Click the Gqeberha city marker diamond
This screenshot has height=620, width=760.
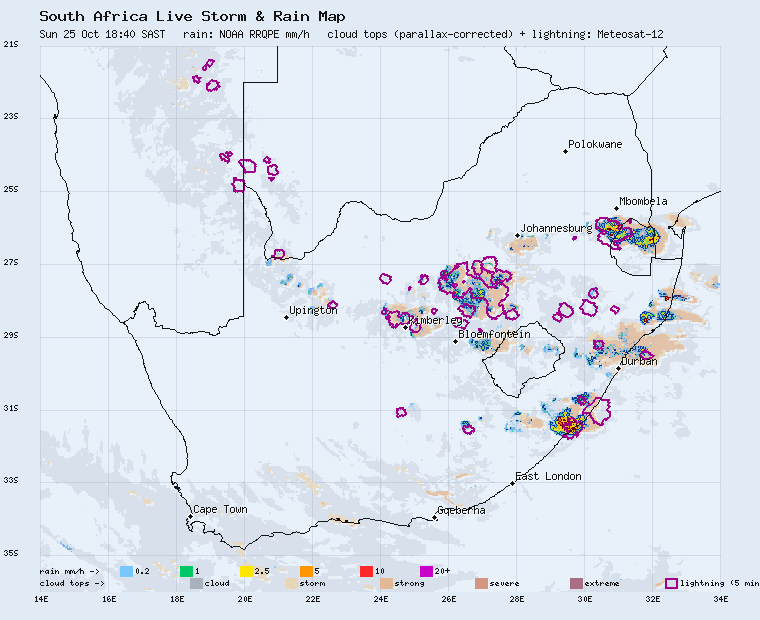pos(435,518)
